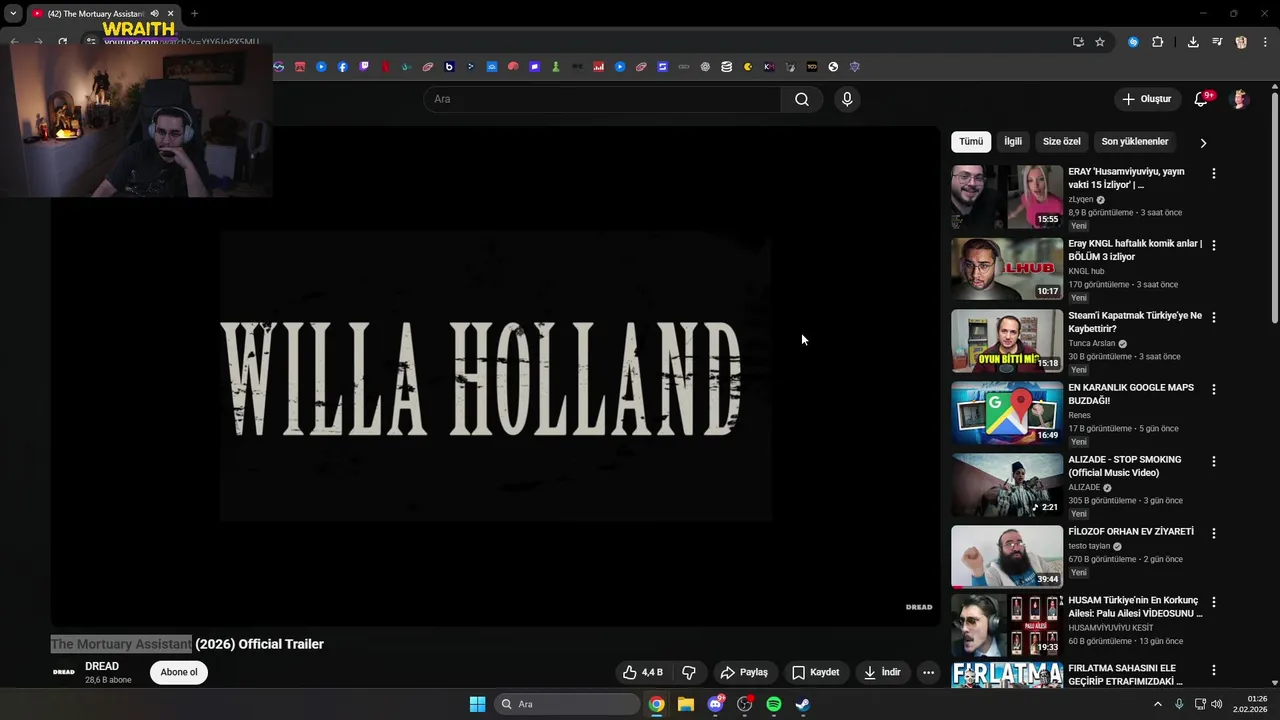The height and width of the screenshot is (720, 1280).
Task: Install page as app via address bar icon
Action: point(1078,42)
